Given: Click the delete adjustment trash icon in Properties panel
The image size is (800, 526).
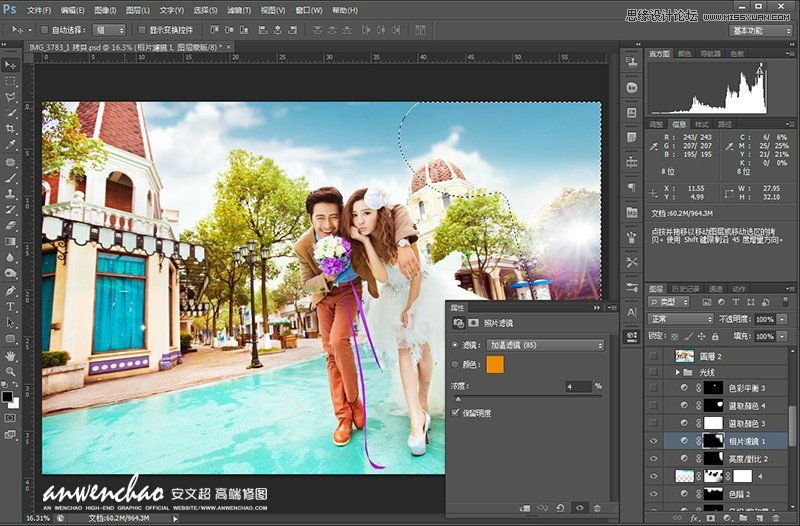Looking at the screenshot, I should [597, 508].
